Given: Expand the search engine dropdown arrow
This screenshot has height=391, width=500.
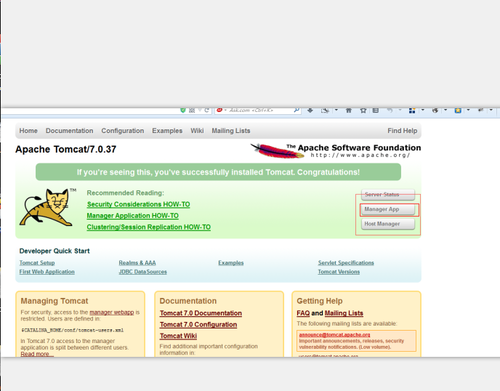Looking at the screenshot, I should click(x=225, y=110).
